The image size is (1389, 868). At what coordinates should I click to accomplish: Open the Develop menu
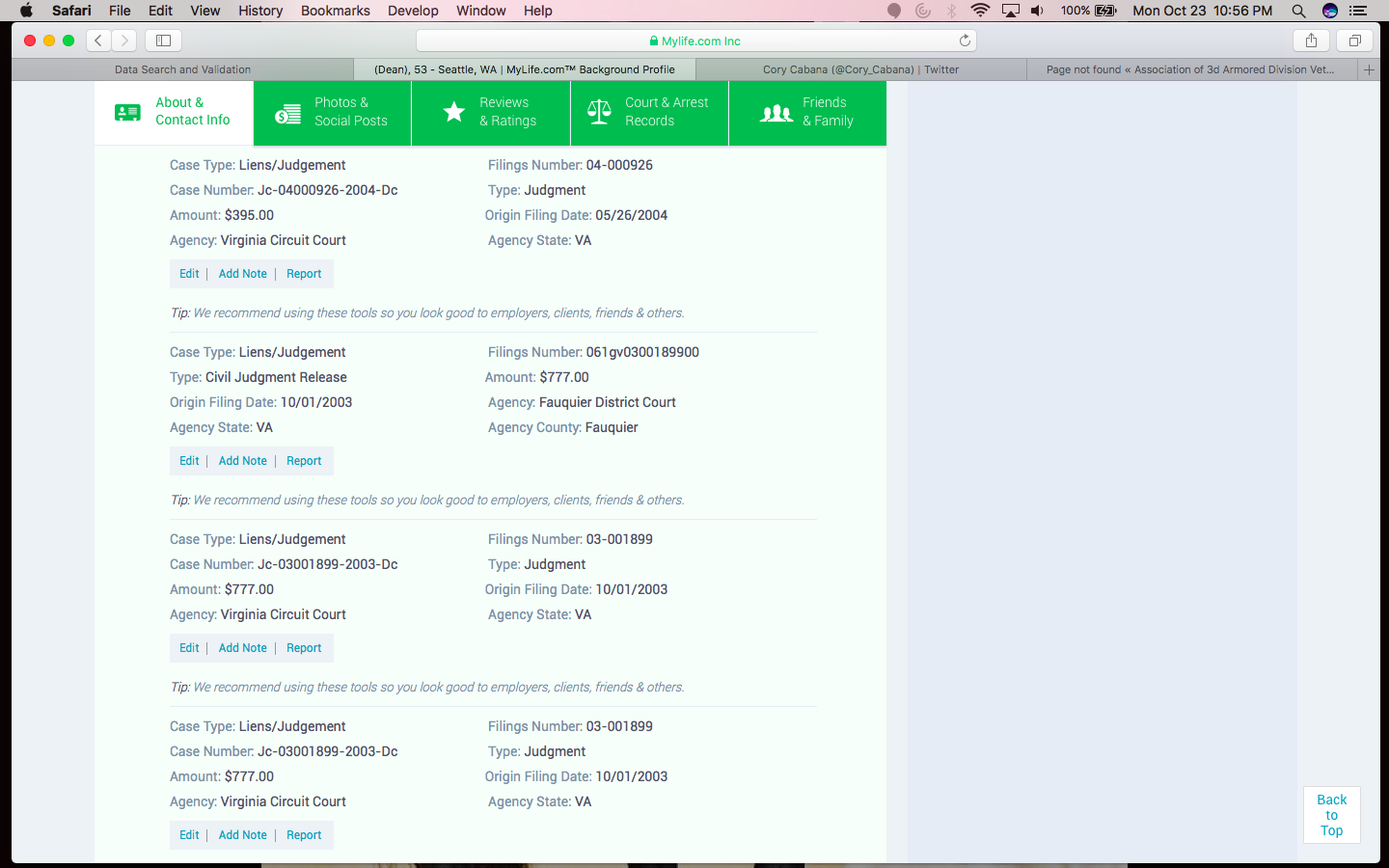click(413, 11)
